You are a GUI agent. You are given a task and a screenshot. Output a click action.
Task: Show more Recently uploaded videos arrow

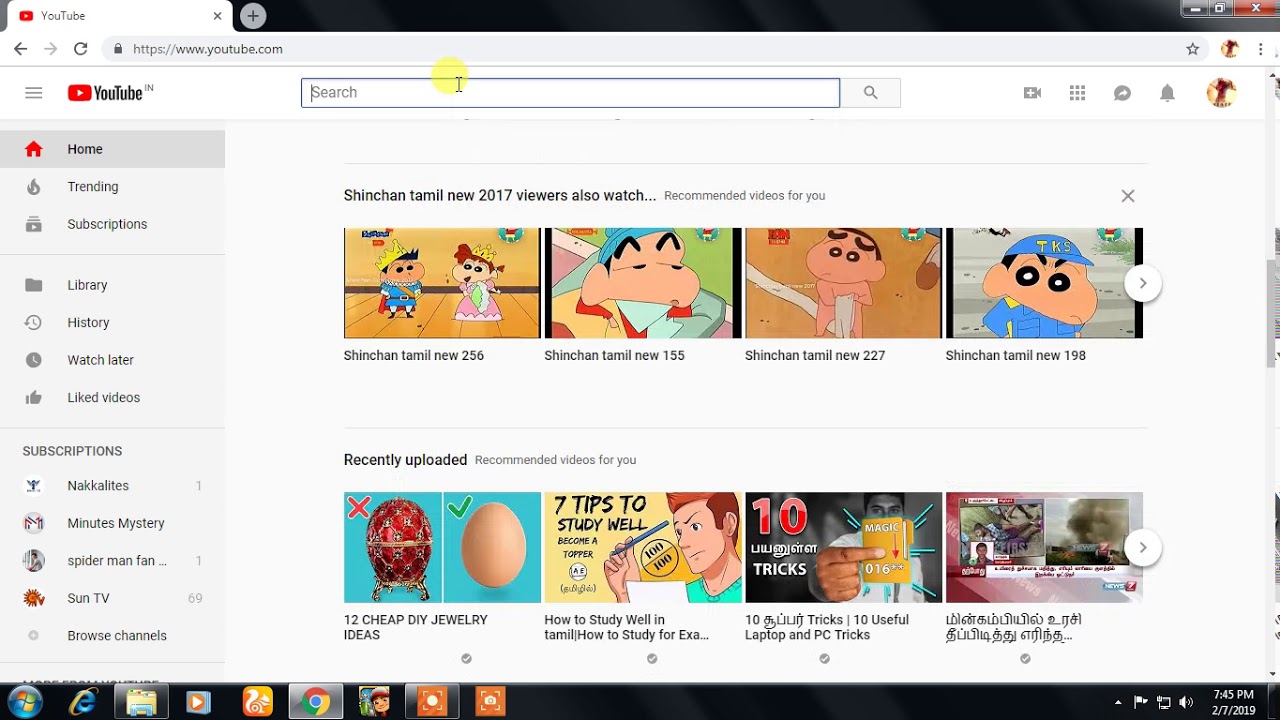click(1142, 547)
